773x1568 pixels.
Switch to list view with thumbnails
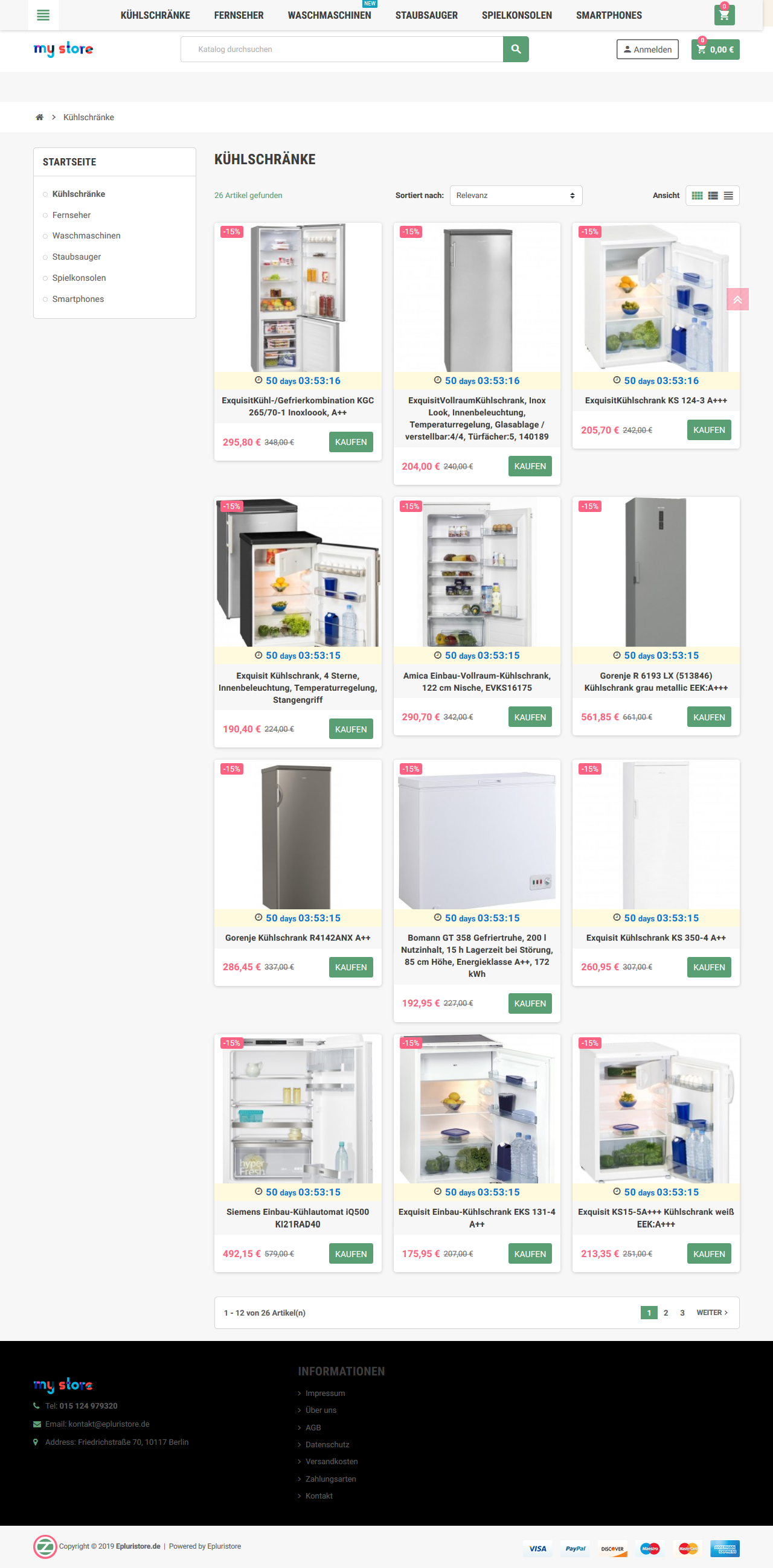(713, 196)
